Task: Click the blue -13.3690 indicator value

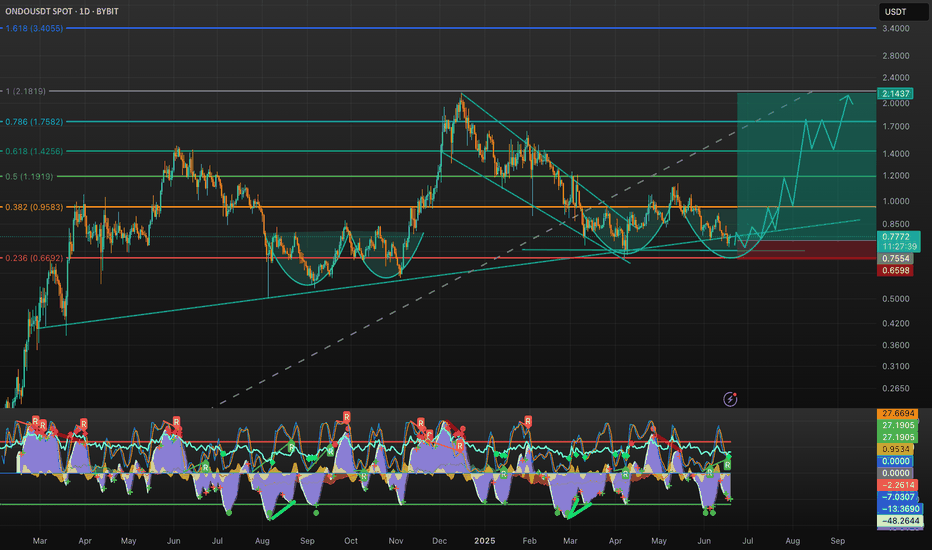Action: 900,509
